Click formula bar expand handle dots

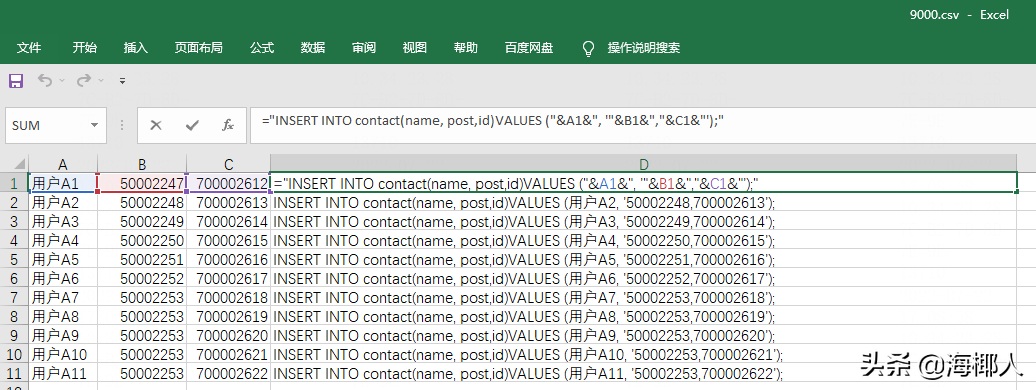(x=122, y=125)
